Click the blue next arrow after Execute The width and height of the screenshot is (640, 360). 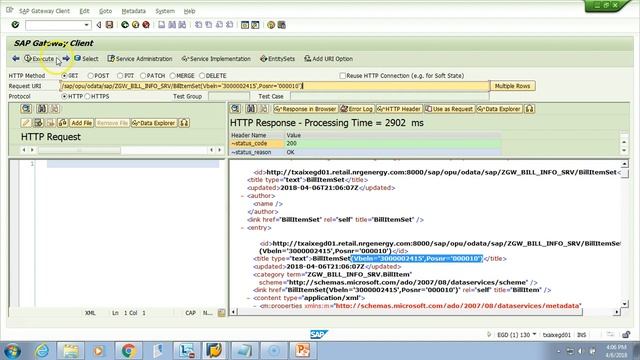[x=66, y=59]
